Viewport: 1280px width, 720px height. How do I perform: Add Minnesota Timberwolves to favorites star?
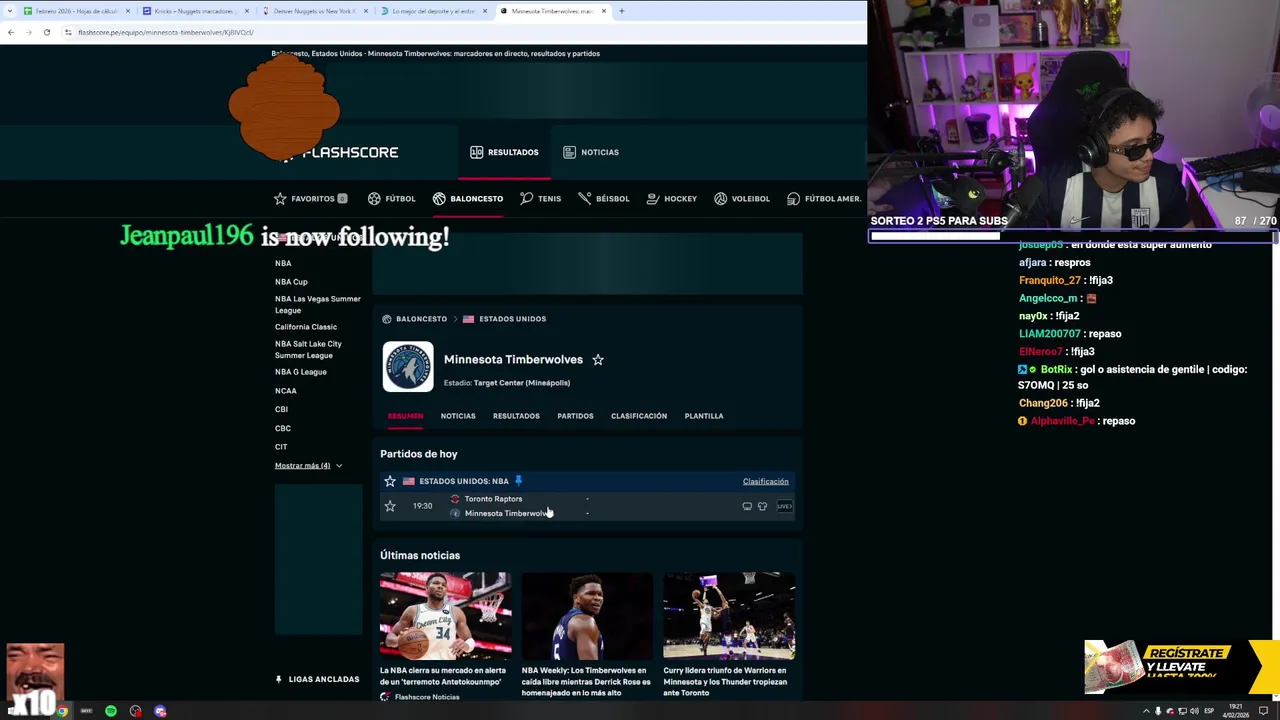(598, 359)
